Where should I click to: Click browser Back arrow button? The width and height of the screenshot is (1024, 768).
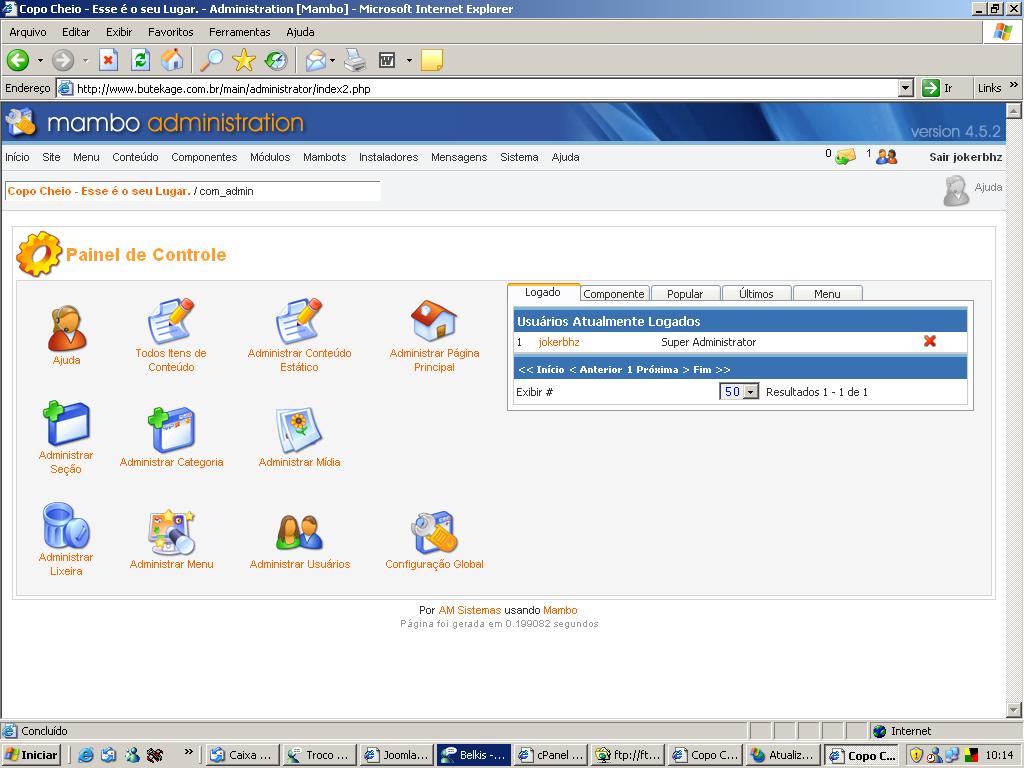(x=18, y=60)
